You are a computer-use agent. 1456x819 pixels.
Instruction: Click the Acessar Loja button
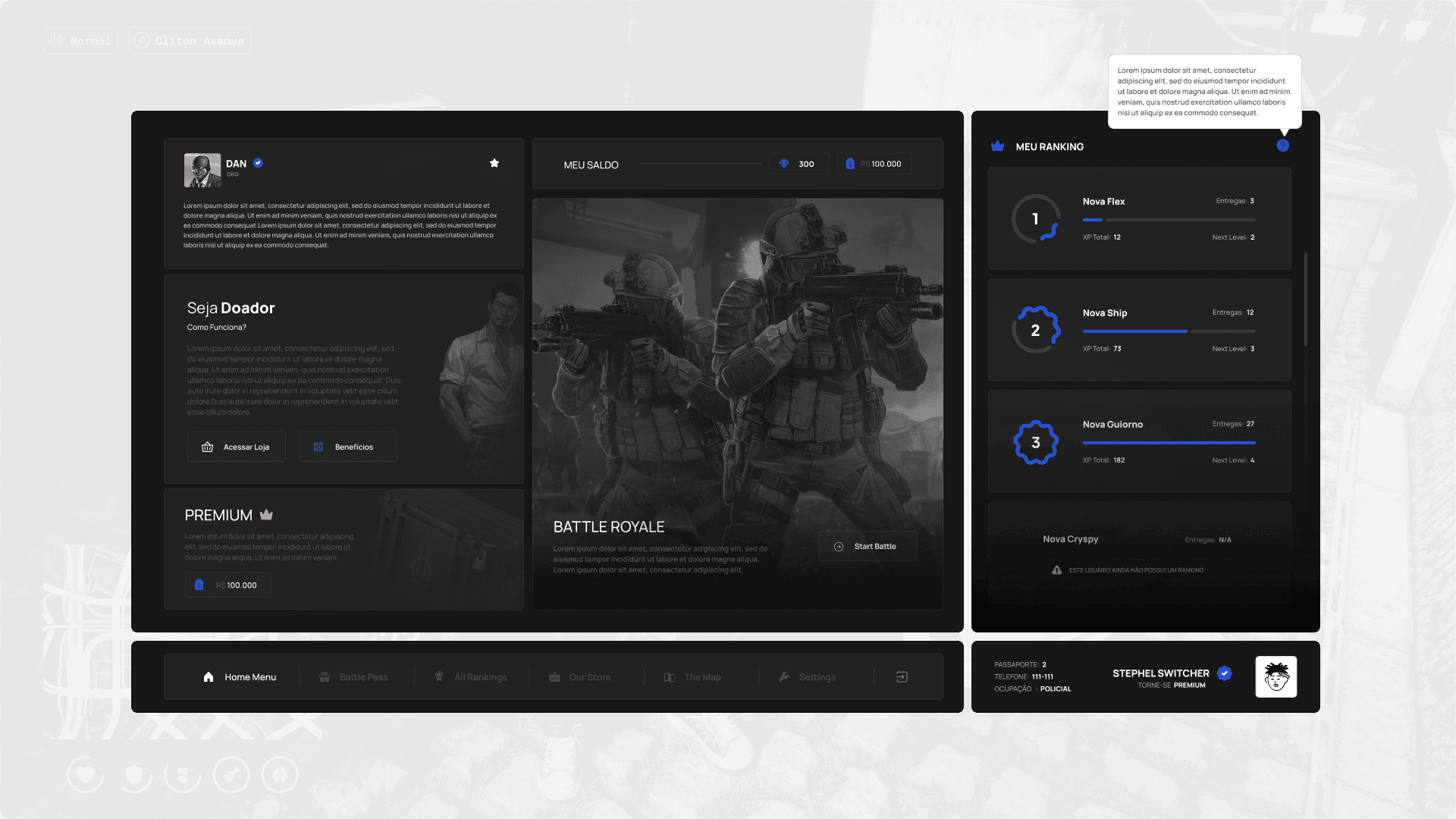click(237, 447)
